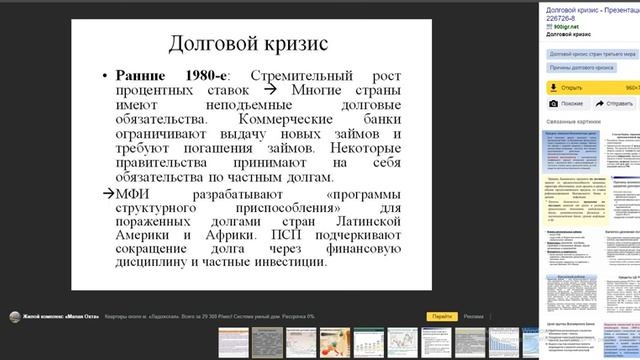The image size is (640, 360).
Task: Open the filmstrip thumbnail with the green-header bar chart
Action: (369, 343)
